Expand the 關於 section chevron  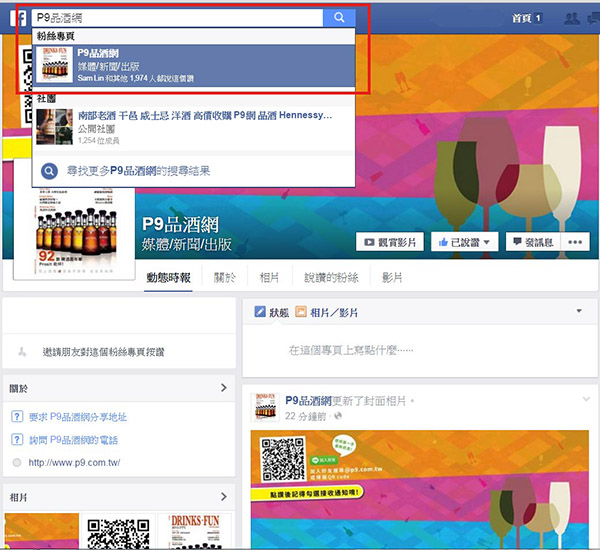224,388
